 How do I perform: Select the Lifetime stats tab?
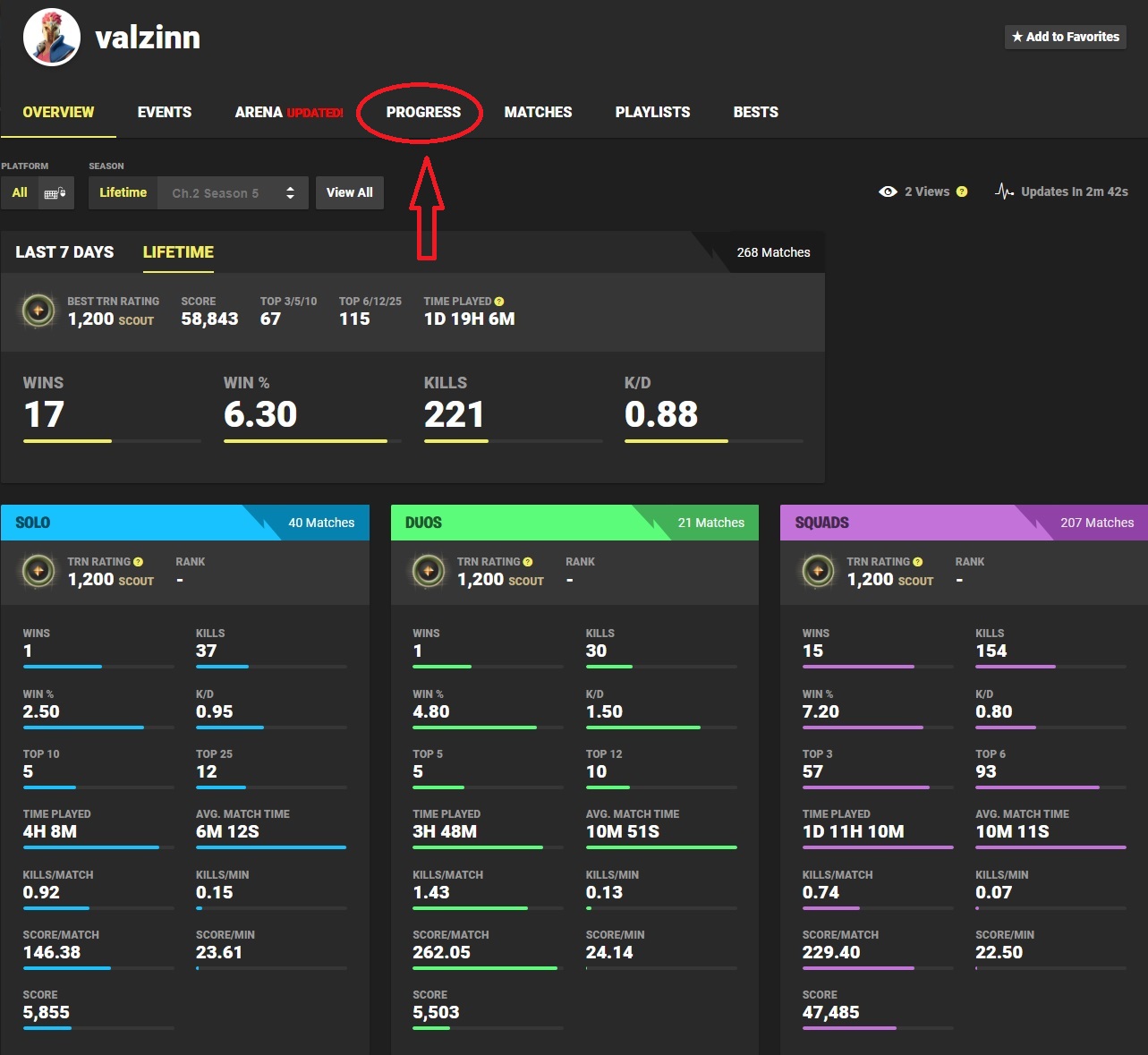pyautogui.click(x=178, y=252)
